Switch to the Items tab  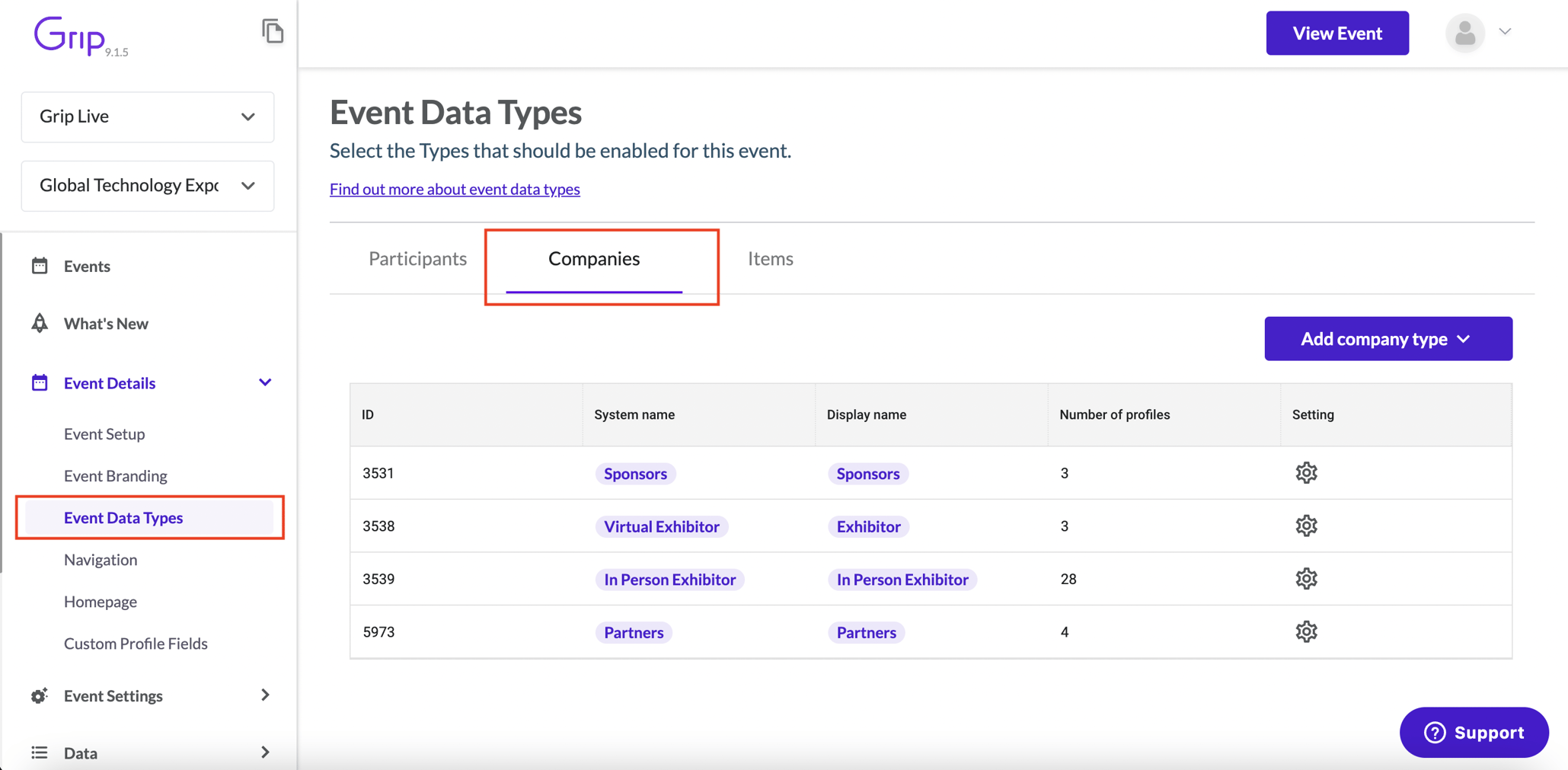(x=770, y=258)
